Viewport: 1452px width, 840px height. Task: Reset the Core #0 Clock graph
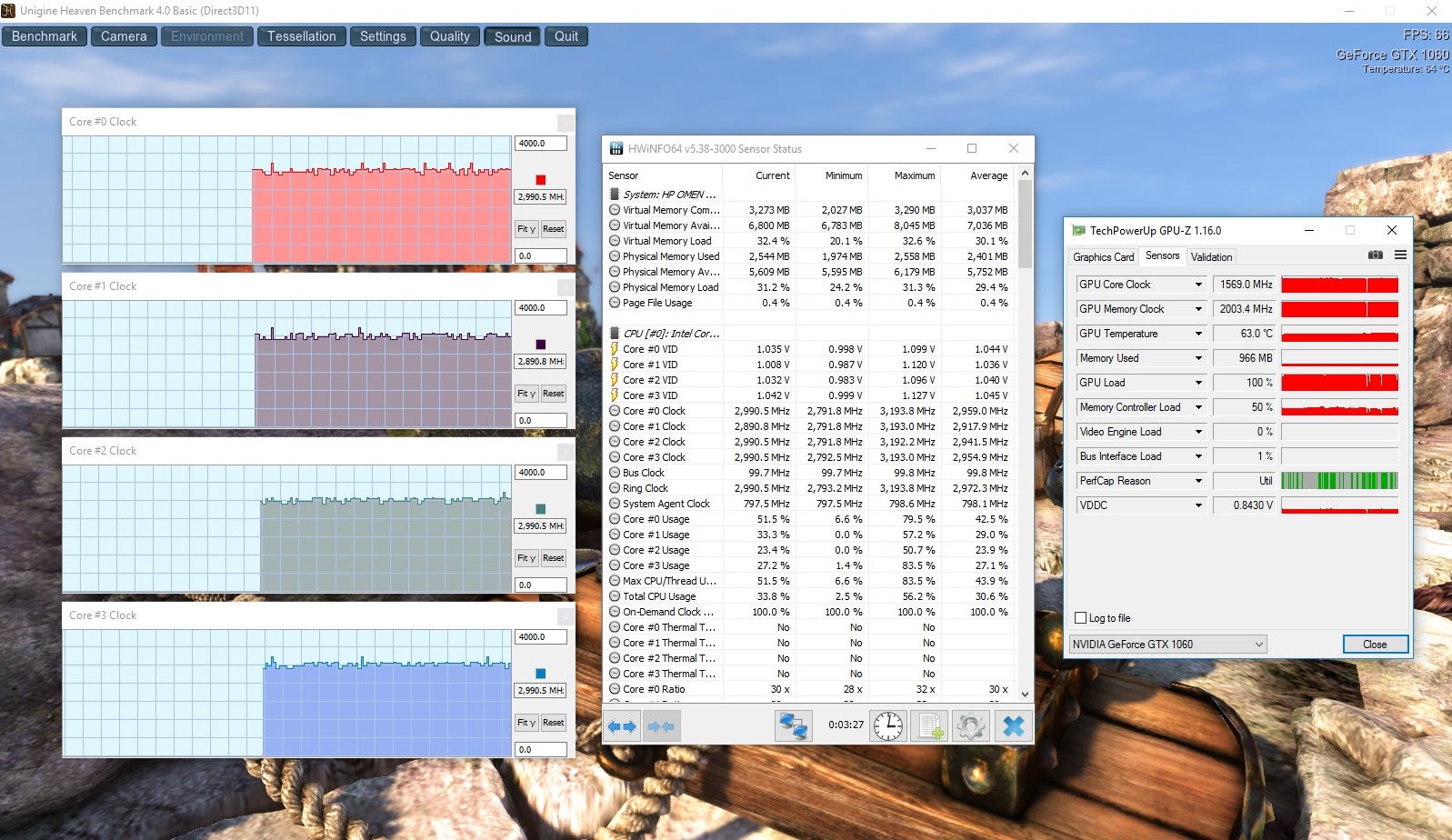pos(554,229)
